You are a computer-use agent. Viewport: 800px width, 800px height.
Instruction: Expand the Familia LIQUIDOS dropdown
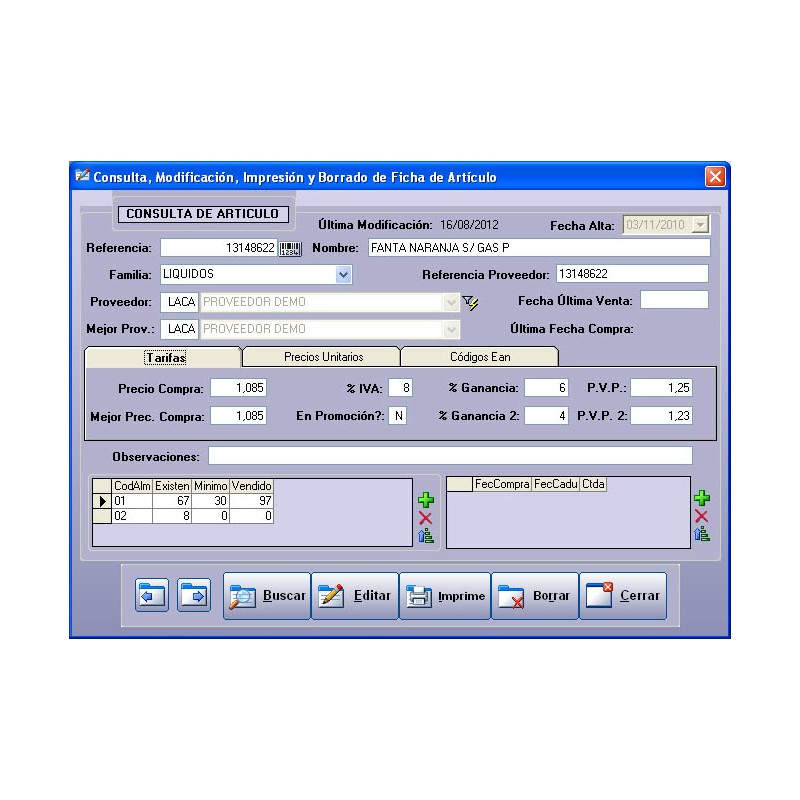pyautogui.click(x=343, y=274)
